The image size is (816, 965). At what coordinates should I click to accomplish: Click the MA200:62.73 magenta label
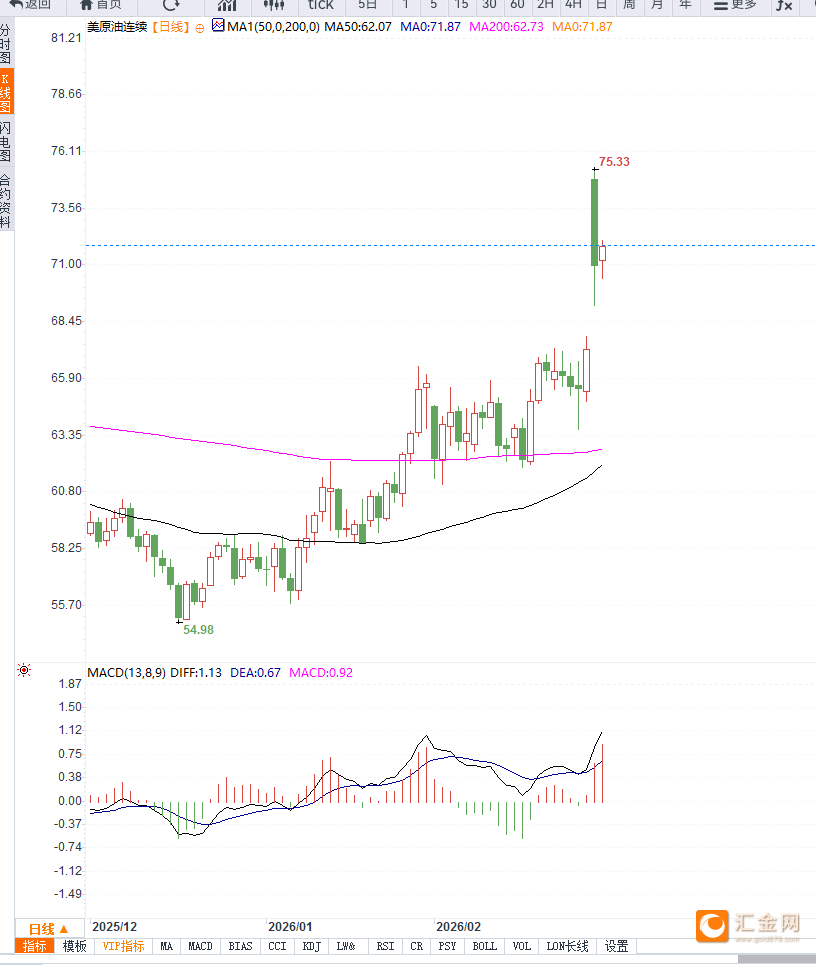pos(506,27)
